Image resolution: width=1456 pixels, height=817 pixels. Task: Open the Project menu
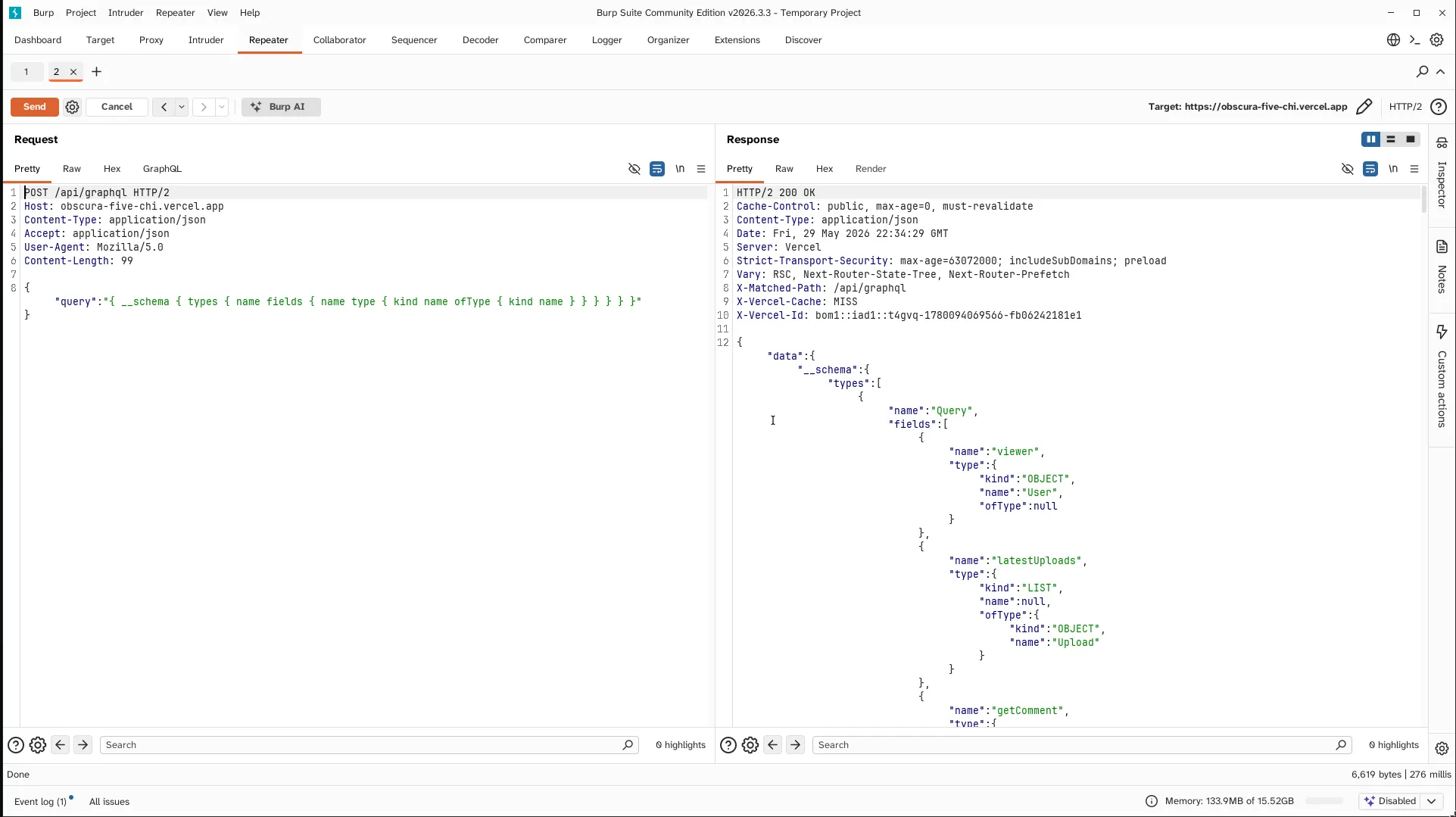point(81,13)
